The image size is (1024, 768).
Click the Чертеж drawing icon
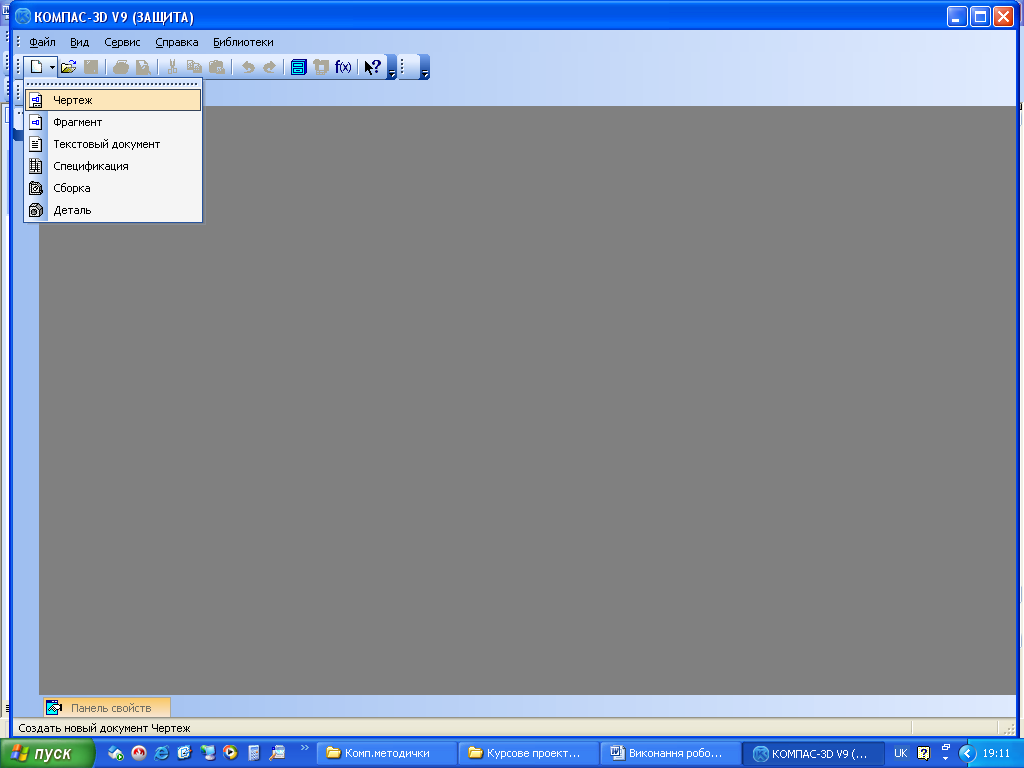[x=37, y=101]
